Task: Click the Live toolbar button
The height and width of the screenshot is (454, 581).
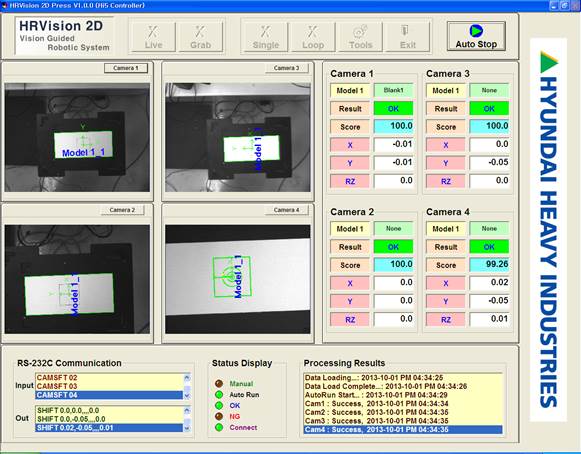Action: coord(153,37)
